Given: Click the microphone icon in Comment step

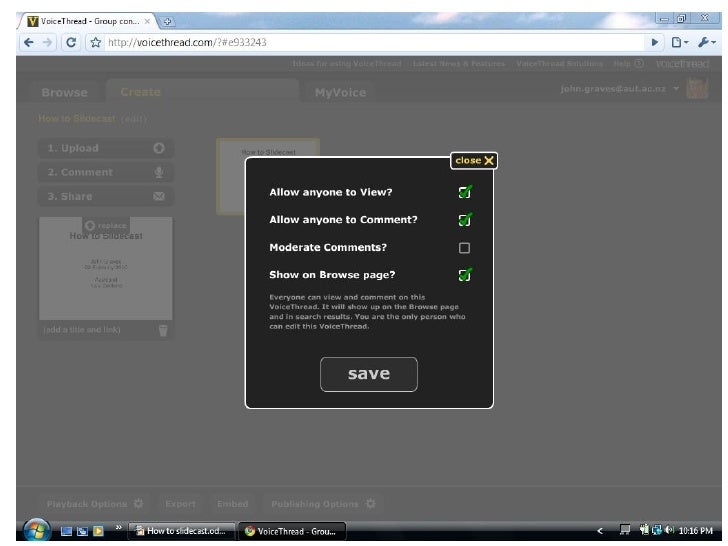Looking at the screenshot, I should pyautogui.click(x=159, y=172).
